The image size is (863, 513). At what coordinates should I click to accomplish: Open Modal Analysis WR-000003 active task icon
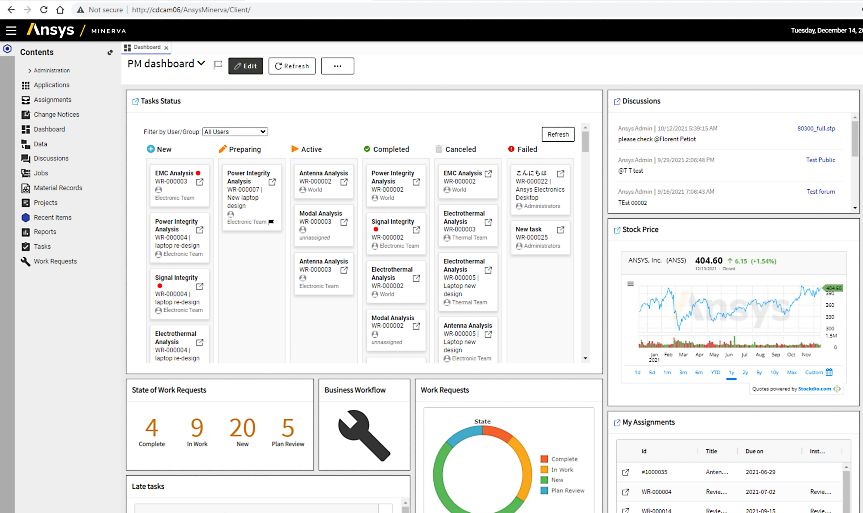coord(344,222)
